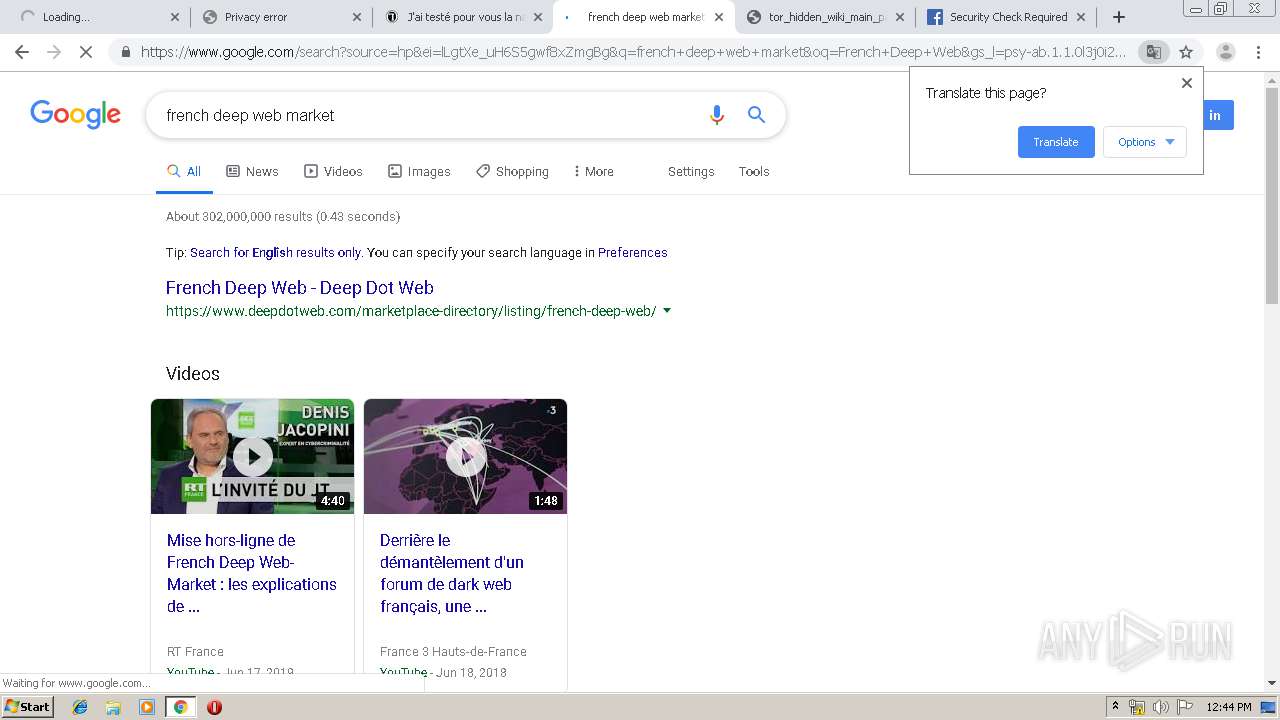Stop loading the page with the X button
Viewport: 1280px width, 720px height.
click(86, 52)
